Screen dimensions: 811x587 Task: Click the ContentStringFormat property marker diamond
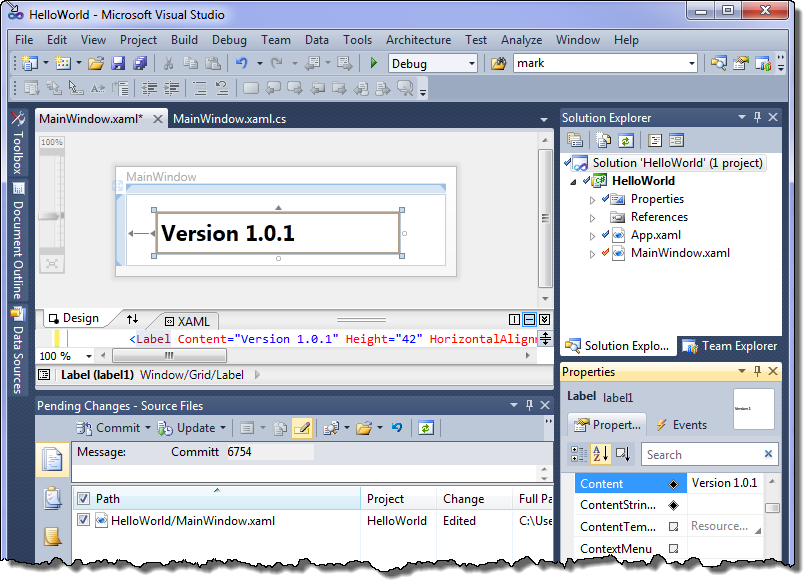tap(673, 505)
